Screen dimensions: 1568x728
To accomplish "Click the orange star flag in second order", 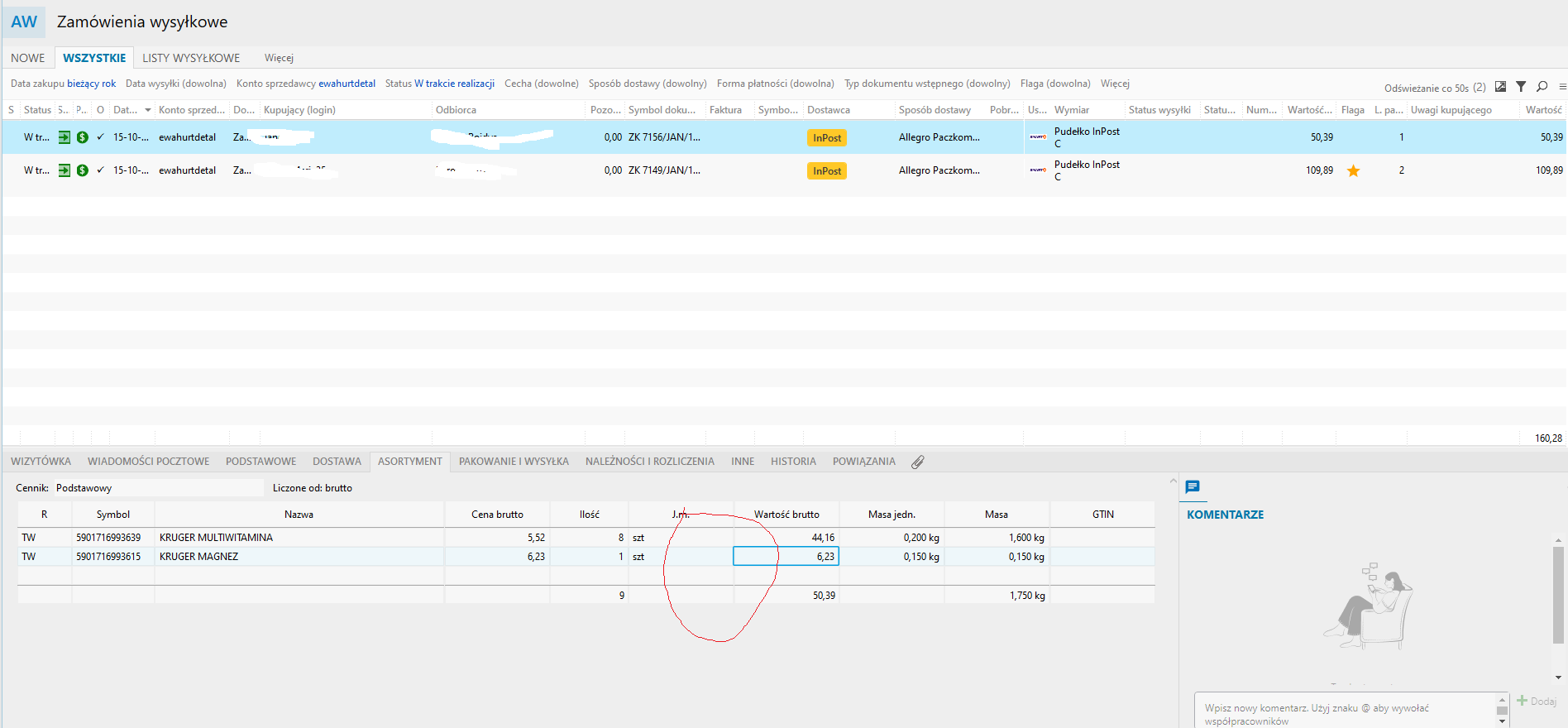I will [x=1353, y=171].
